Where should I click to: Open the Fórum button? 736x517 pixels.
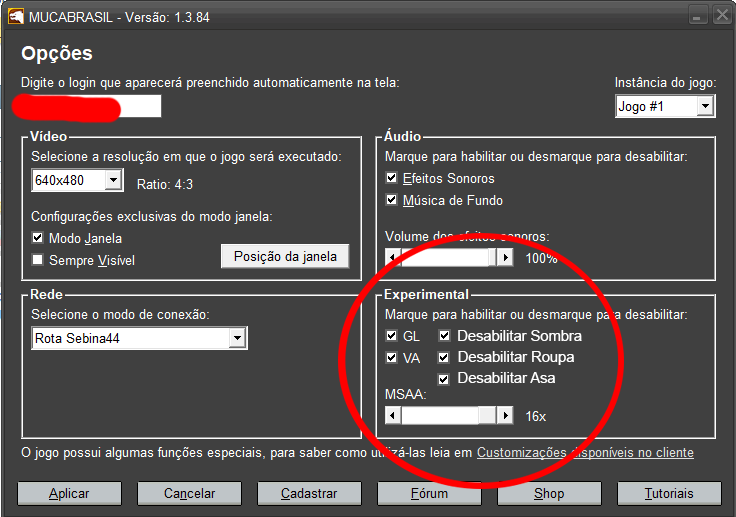pyautogui.click(x=429, y=493)
